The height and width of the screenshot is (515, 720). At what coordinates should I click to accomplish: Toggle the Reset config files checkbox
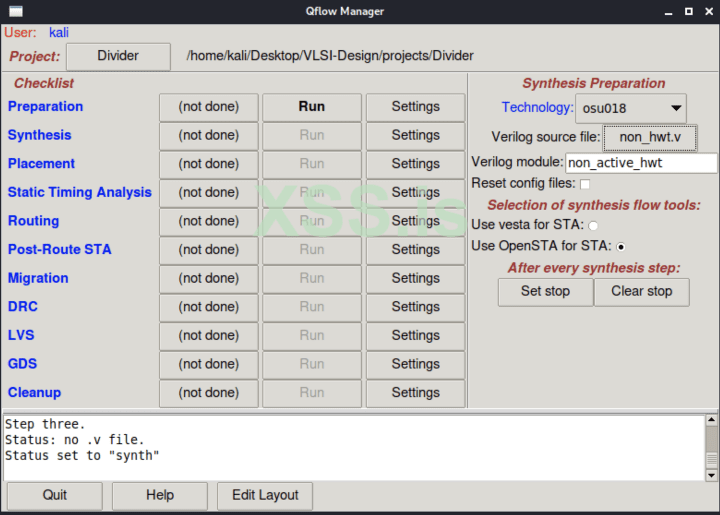click(x=585, y=184)
